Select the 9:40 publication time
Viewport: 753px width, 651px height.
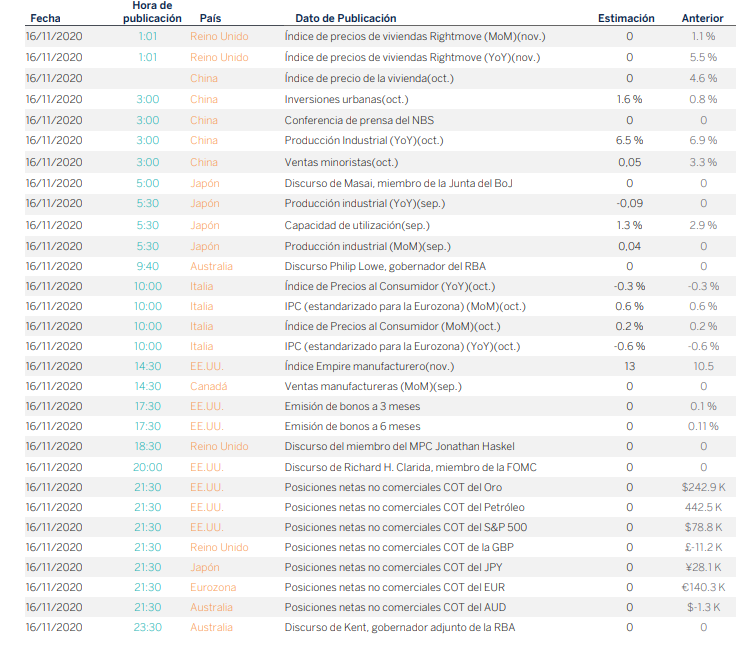pos(148,266)
